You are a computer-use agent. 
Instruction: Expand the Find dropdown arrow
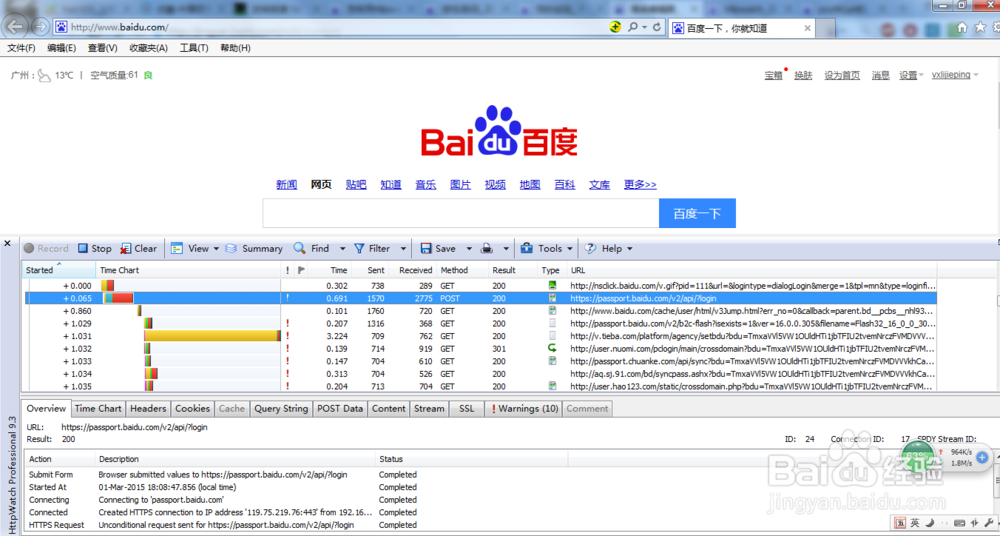[x=342, y=248]
